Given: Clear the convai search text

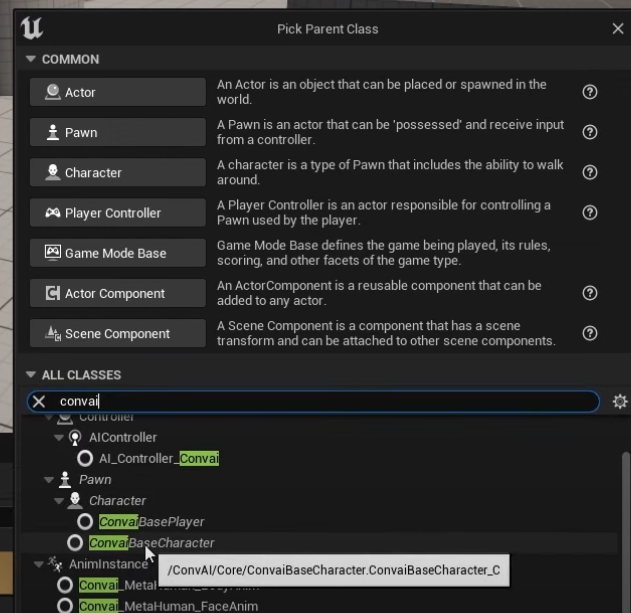Looking at the screenshot, I should [38, 401].
